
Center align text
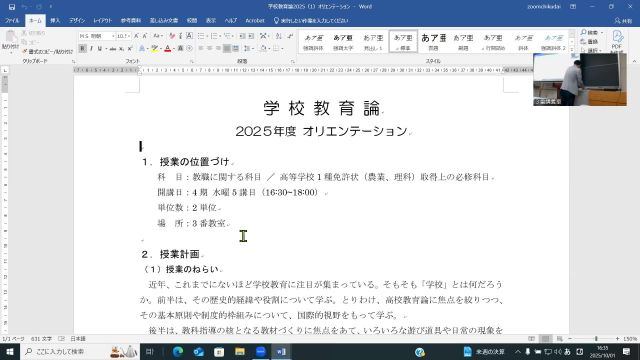[x=209, y=49]
